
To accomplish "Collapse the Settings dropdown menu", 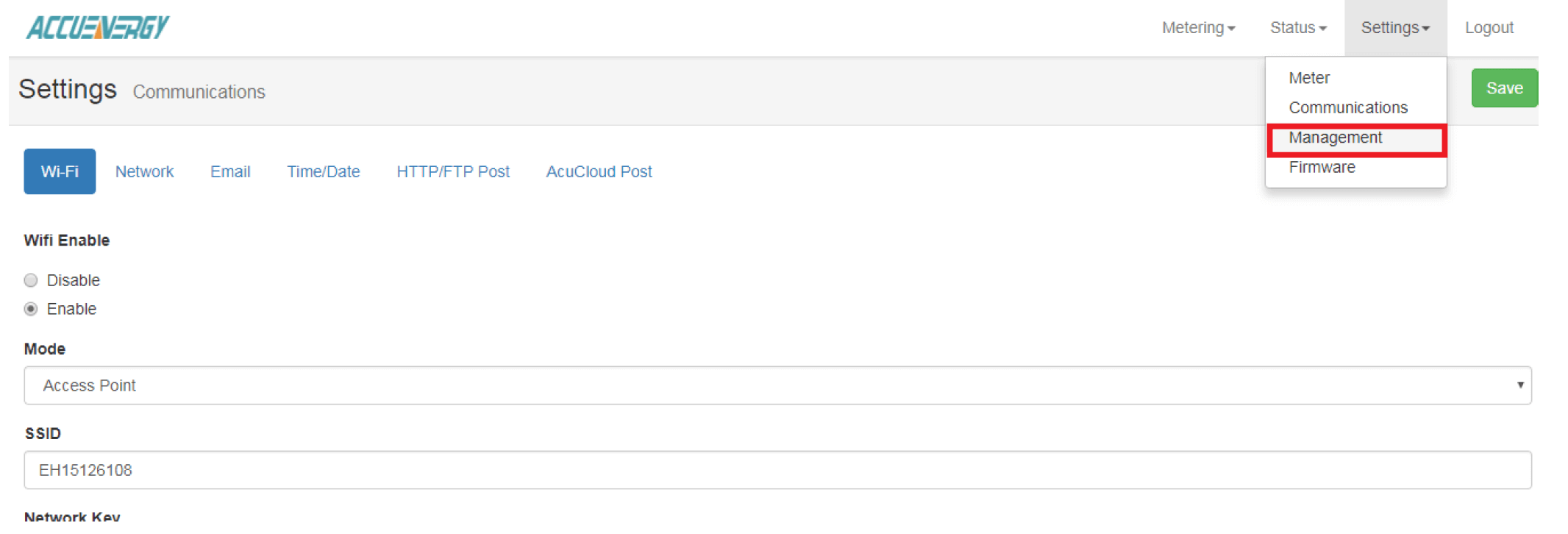I will click(1395, 28).
